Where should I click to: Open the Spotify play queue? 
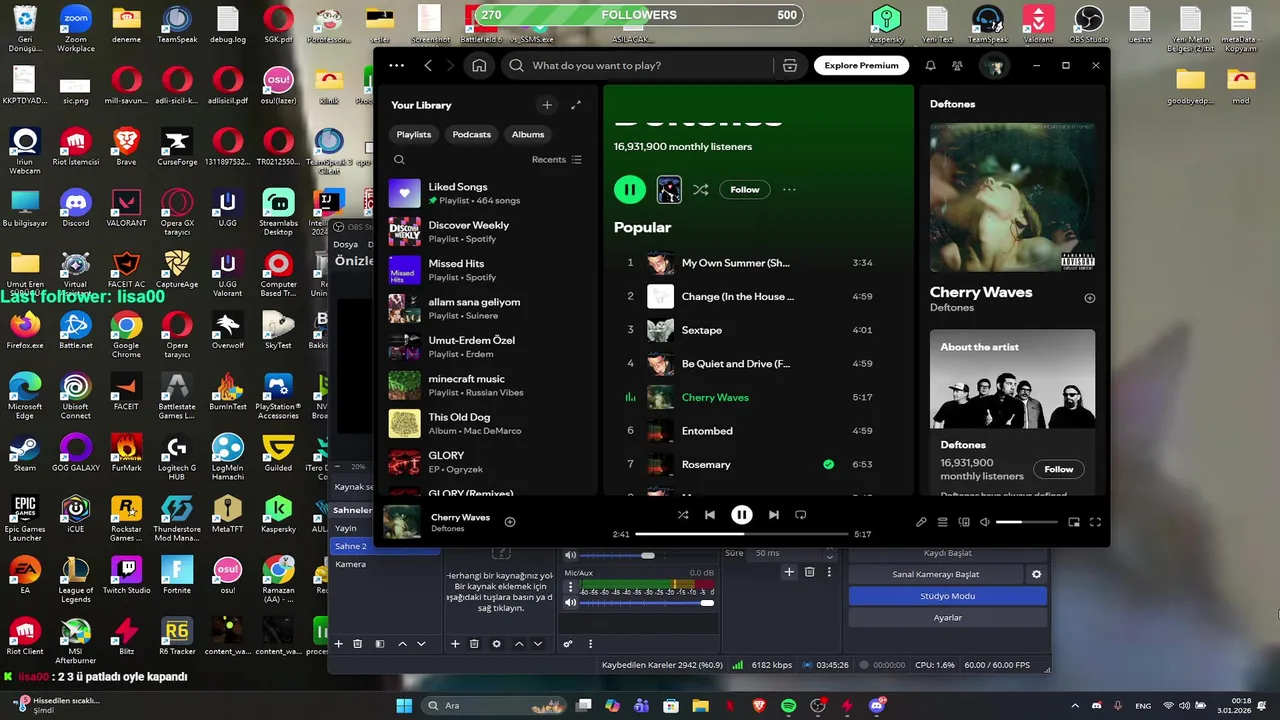[942, 522]
